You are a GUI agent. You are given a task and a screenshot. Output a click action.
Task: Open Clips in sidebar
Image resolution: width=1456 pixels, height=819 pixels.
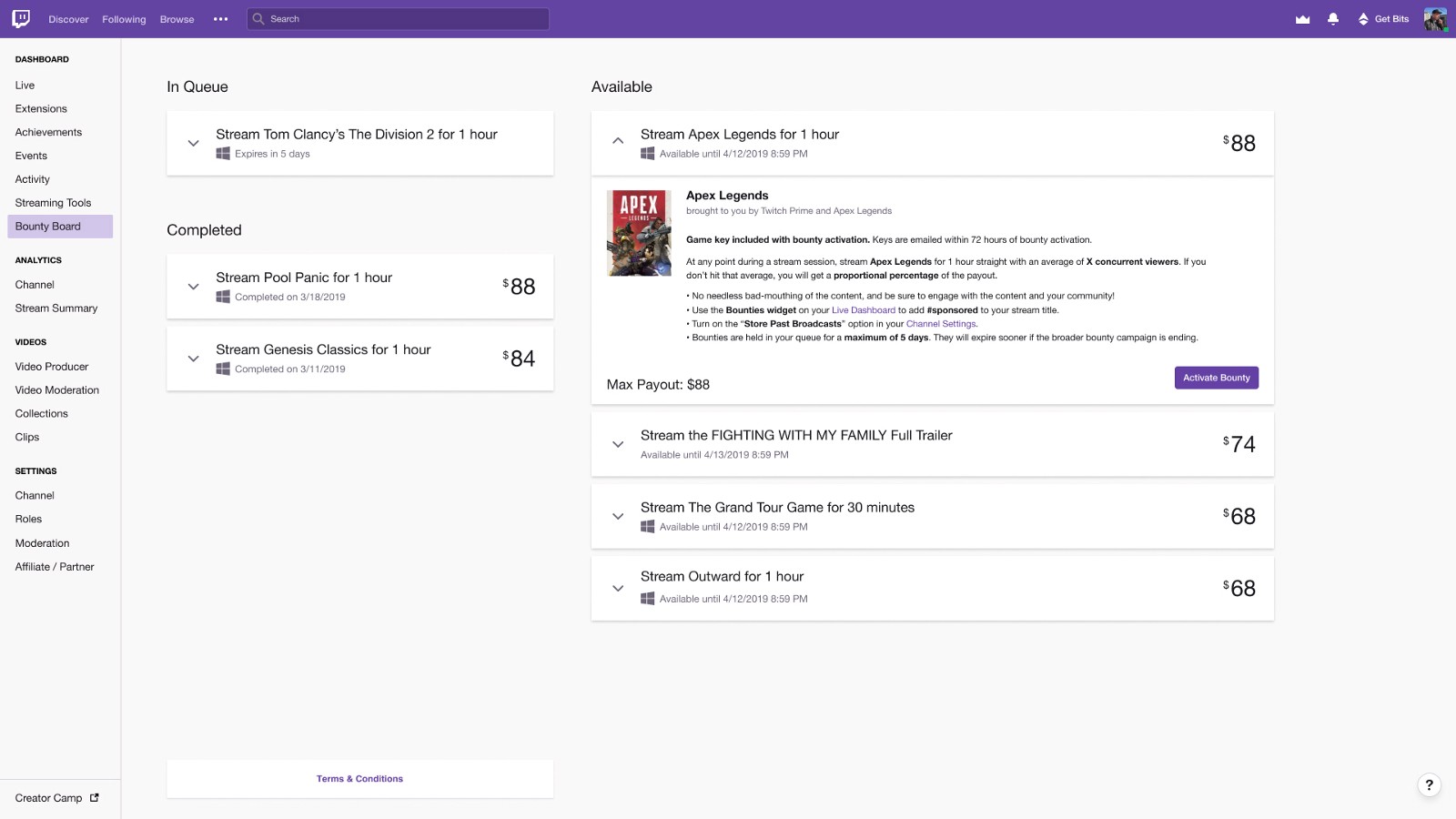pyautogui.click(x=27, y=438)
